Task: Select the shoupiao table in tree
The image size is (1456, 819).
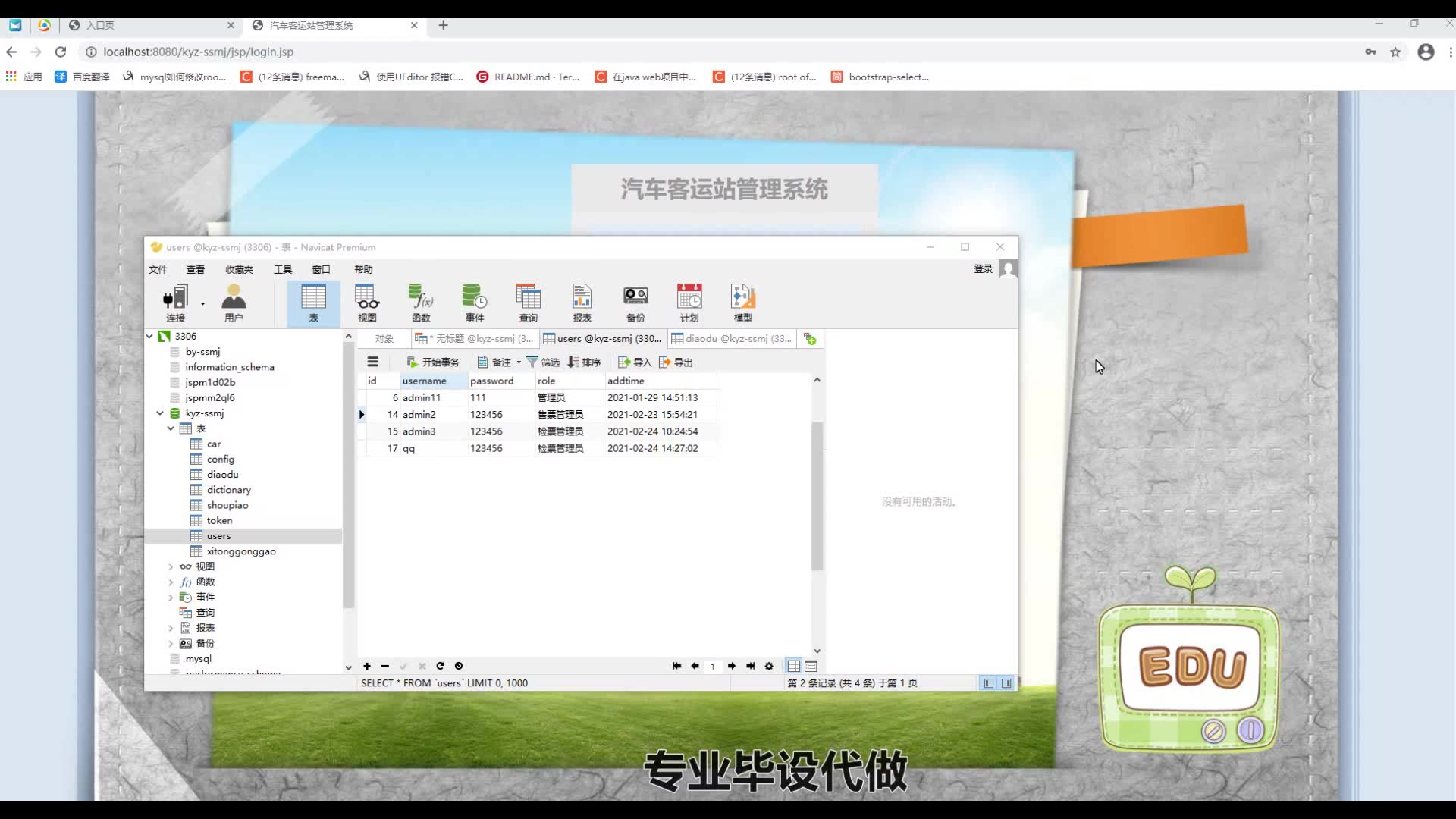Action: pyautogui.click(x=227, y=505)
